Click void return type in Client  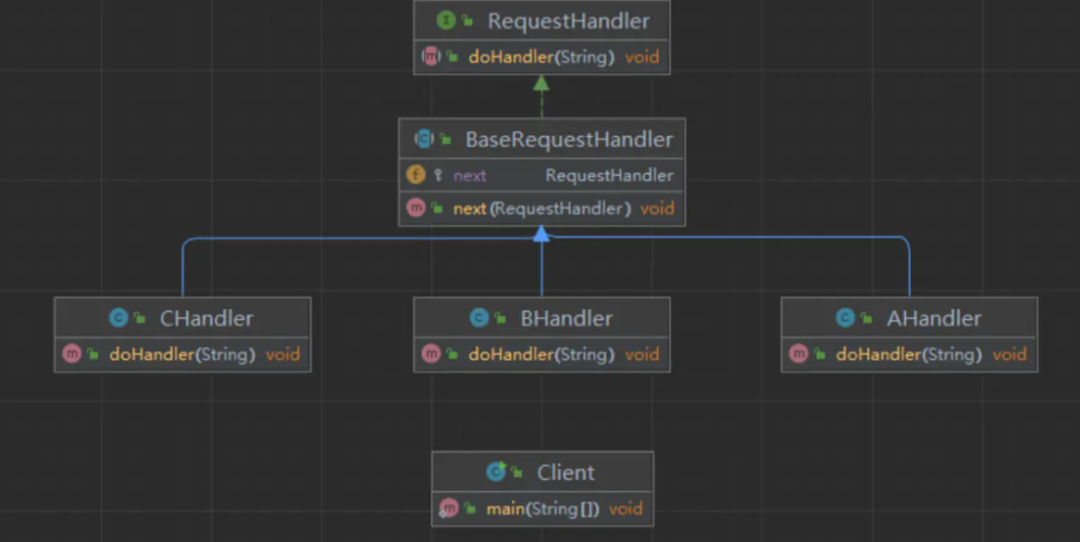625,509
